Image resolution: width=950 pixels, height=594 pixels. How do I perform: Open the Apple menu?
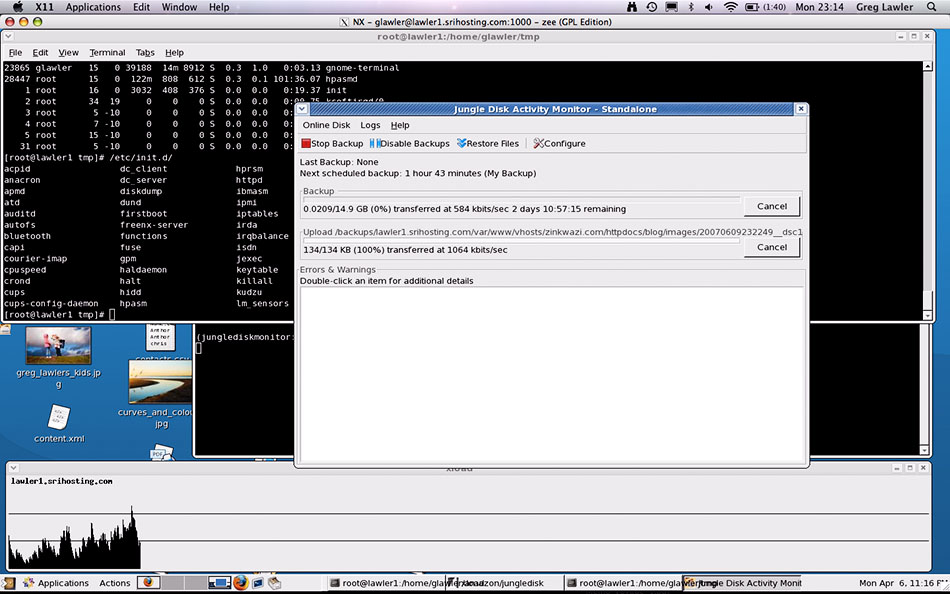(x=18, y=7)
